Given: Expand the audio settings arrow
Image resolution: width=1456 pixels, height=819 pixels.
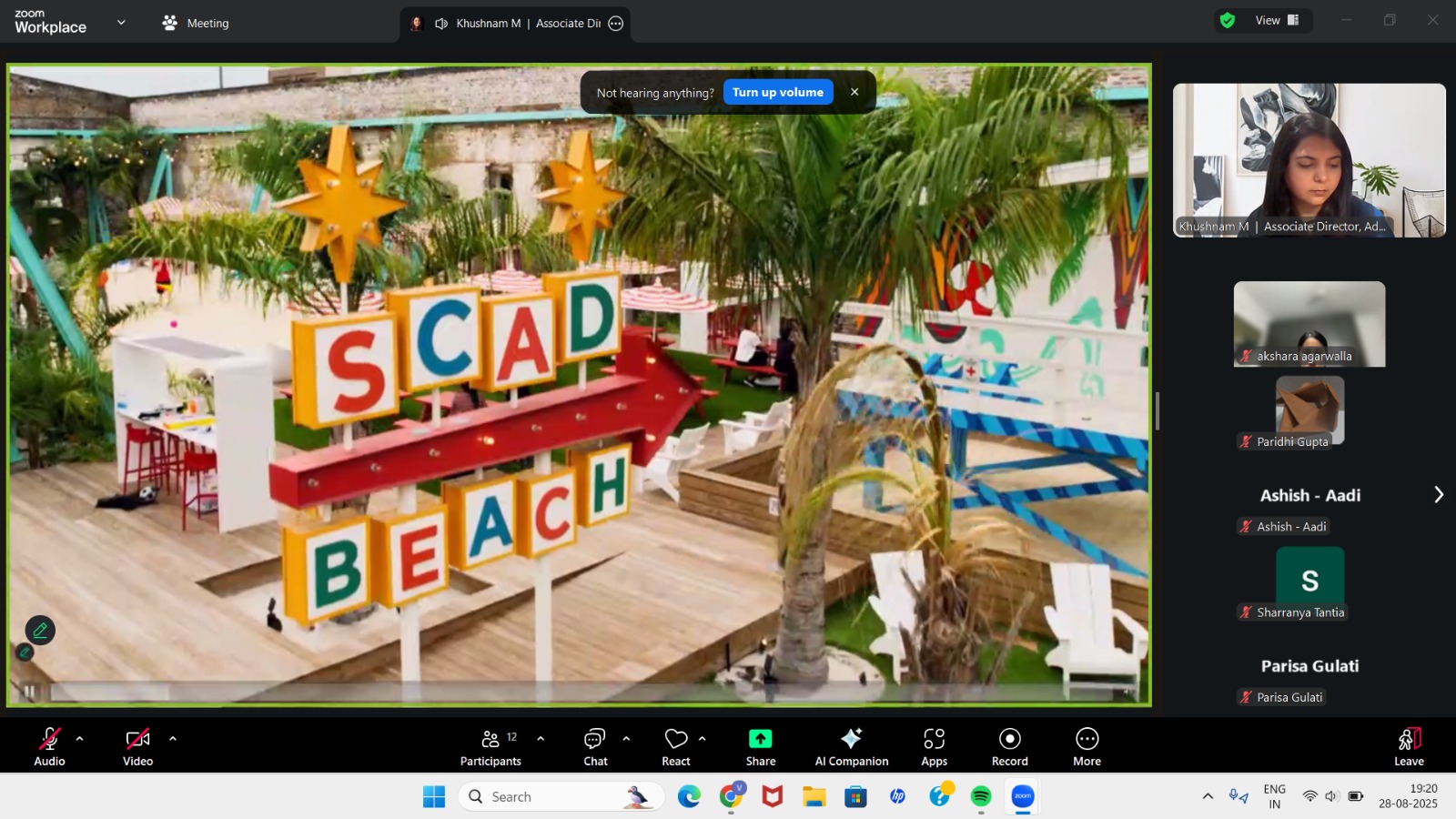Looking at the screenshot, I should [80, 739].
